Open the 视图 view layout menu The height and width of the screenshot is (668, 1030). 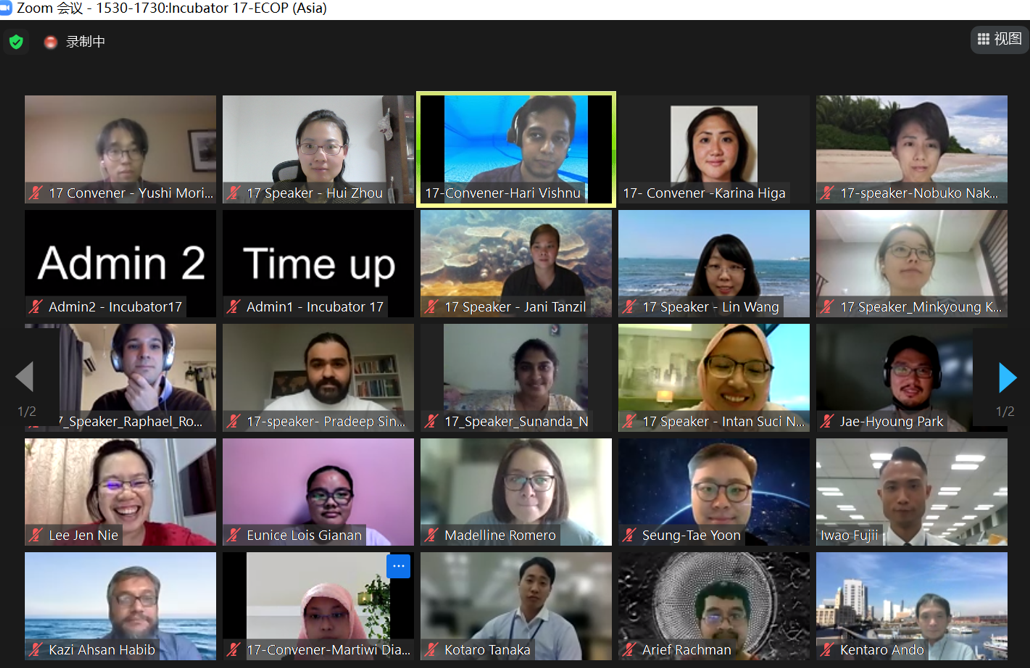[x=999, y=39]
